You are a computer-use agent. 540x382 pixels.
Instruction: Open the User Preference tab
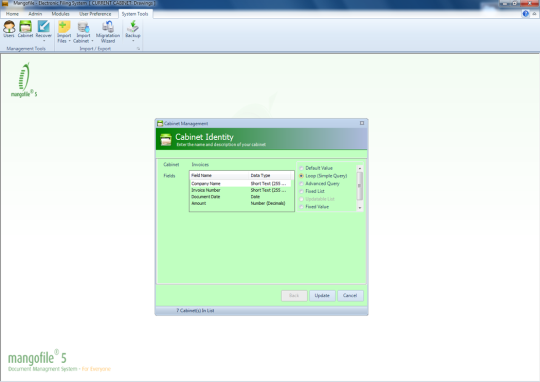pos(95,14)
